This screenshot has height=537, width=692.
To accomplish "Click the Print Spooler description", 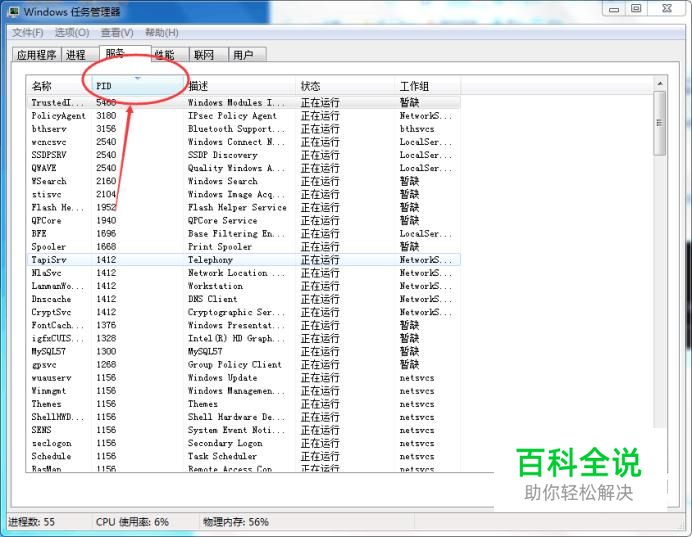I will [x=220, y=247].
